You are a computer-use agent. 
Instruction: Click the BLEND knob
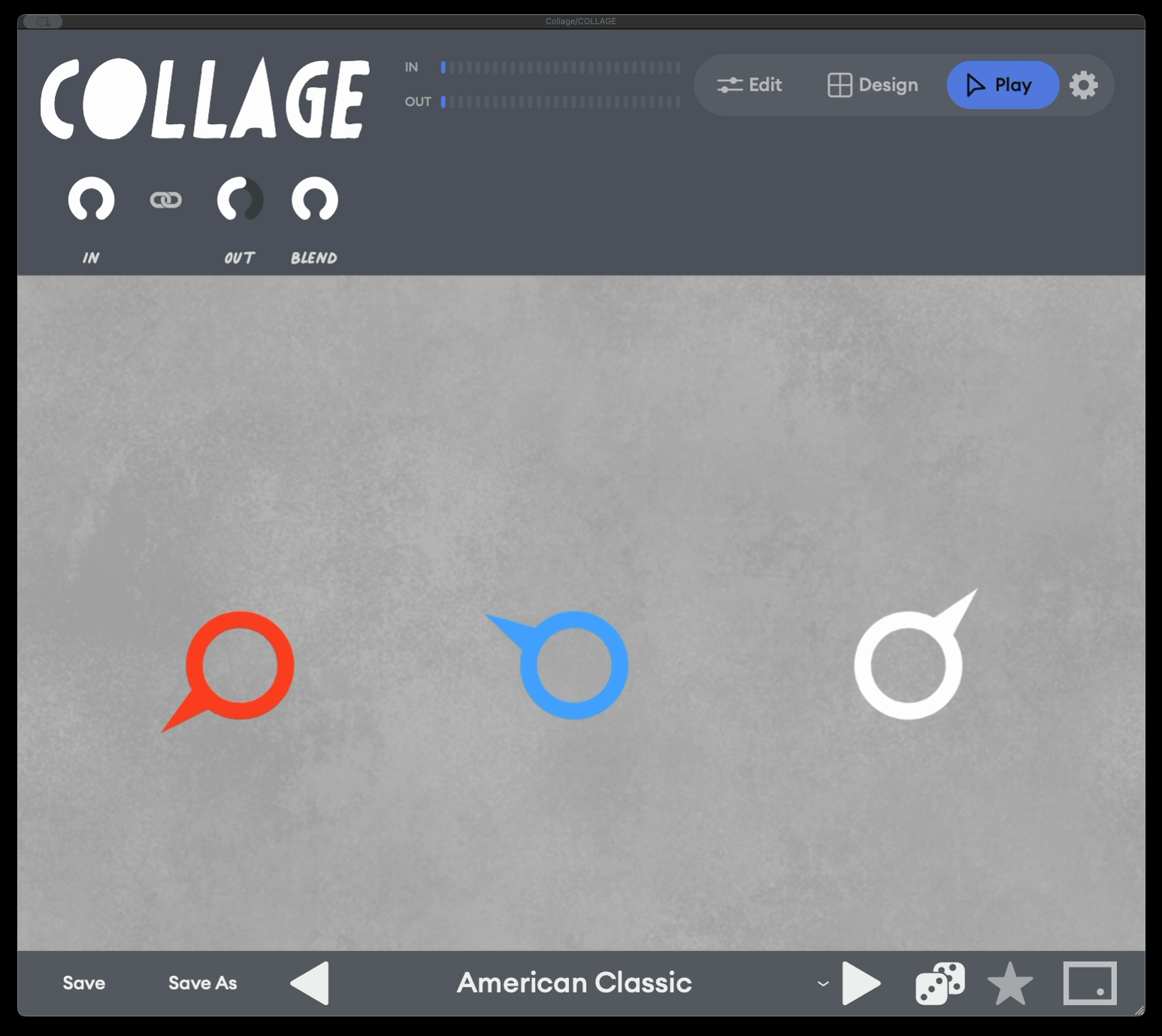(314, 200)
